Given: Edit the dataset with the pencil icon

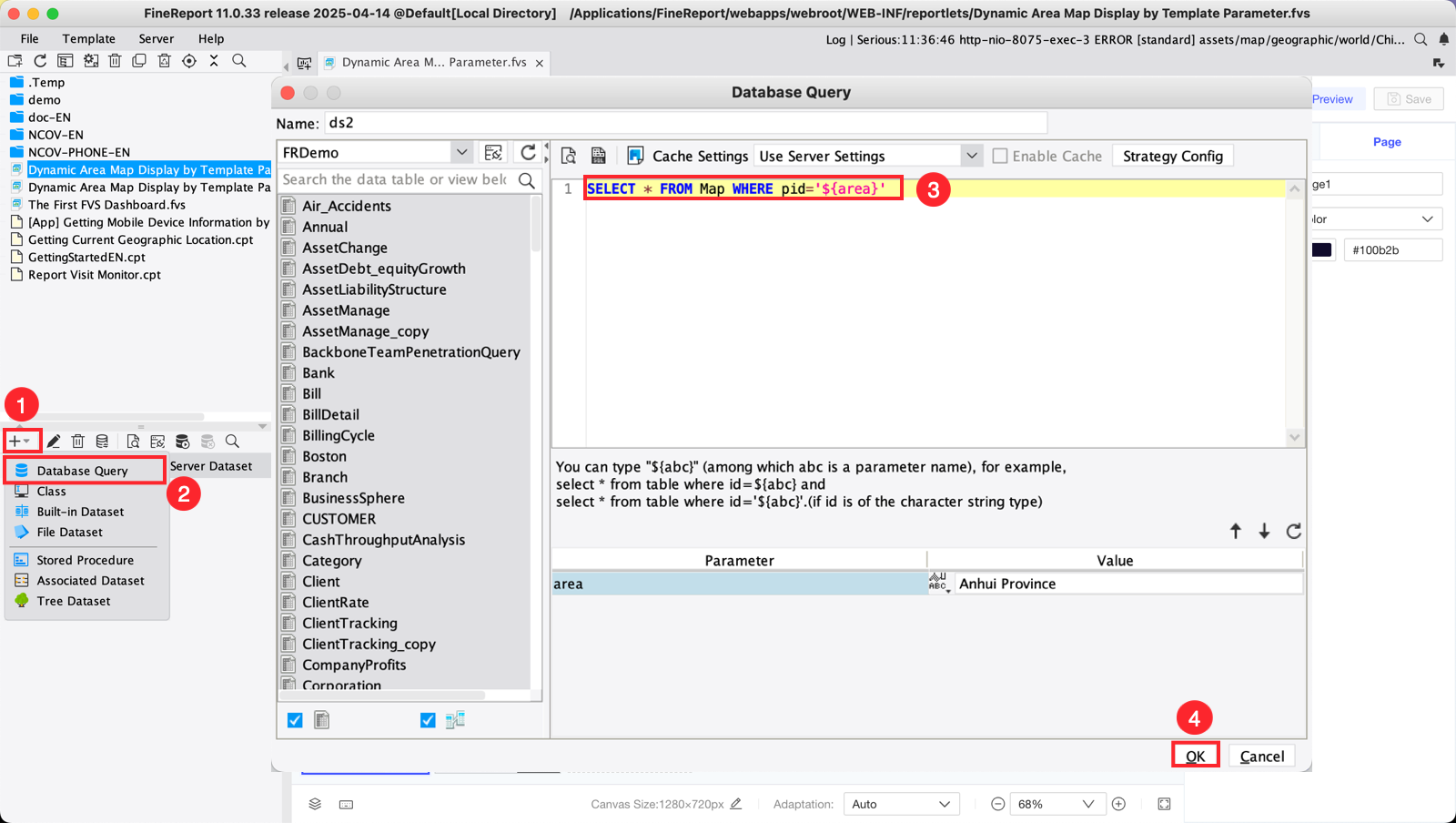Looking at the screenshot, I should click(x=54, y=442).
